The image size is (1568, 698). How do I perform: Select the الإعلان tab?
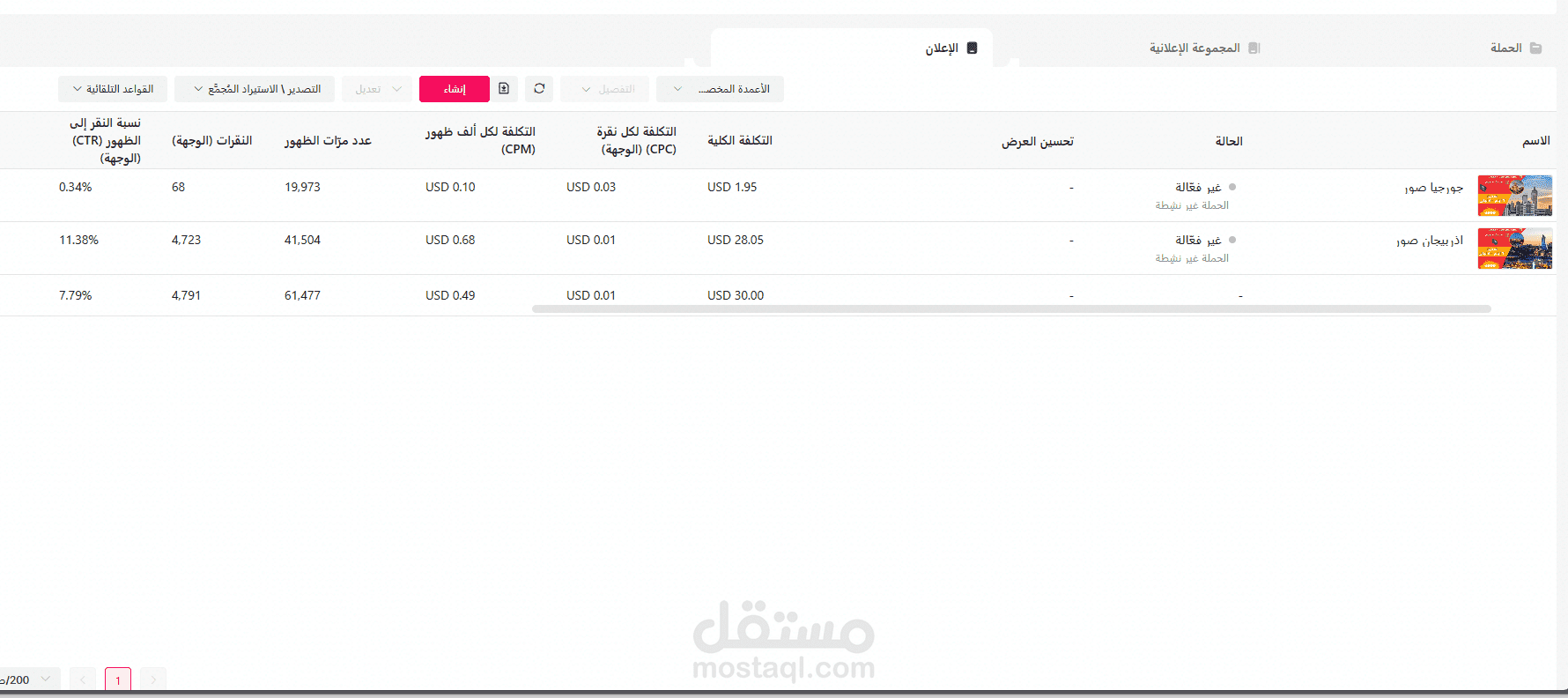(x=951, y=48)
